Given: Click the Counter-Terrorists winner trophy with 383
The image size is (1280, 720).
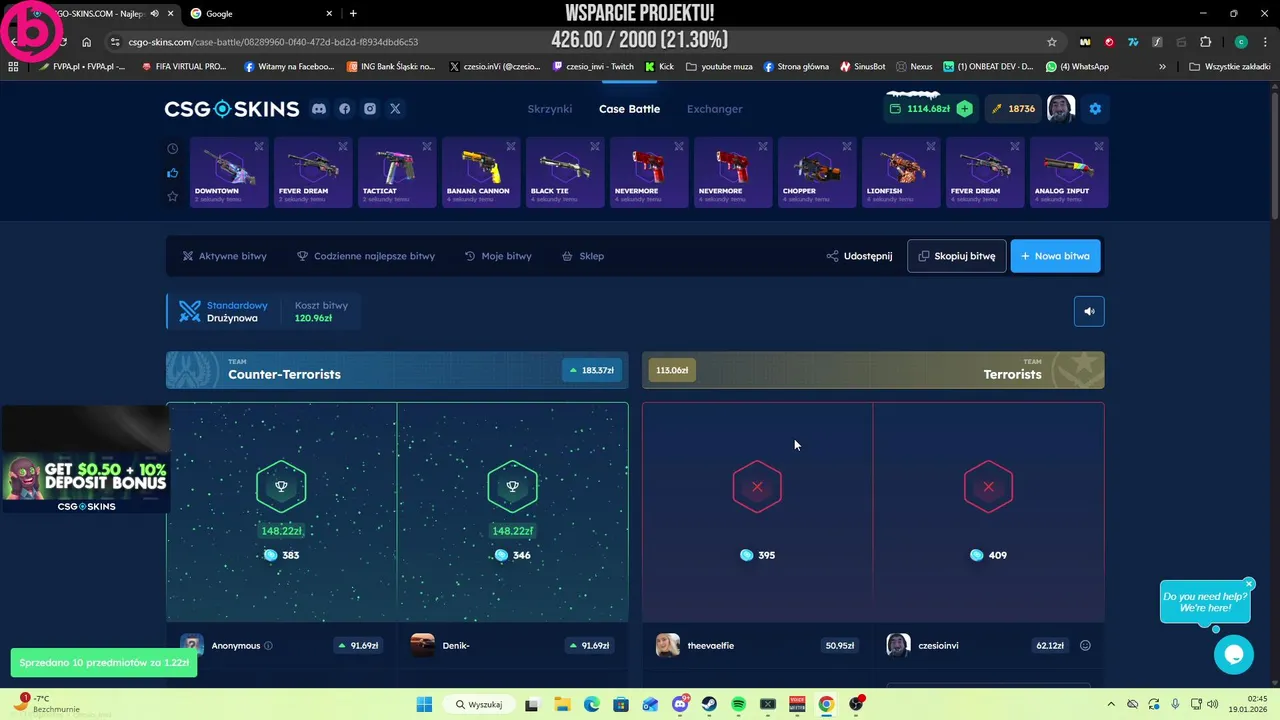Looking at the screenshot, I should point(281,487).
